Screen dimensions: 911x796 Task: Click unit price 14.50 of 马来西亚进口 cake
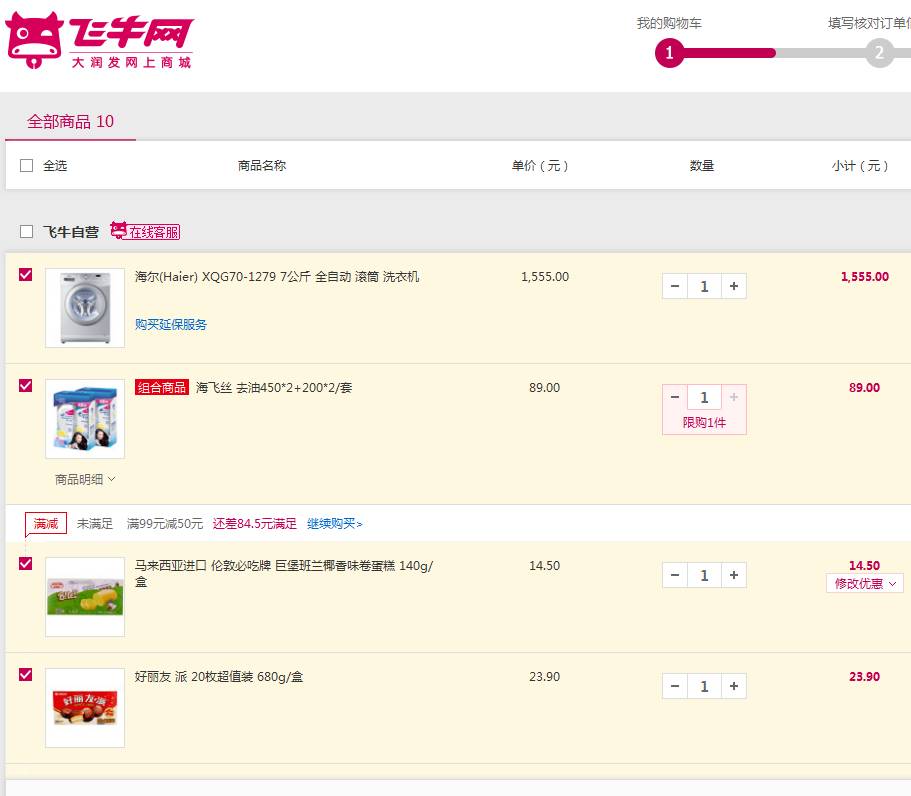[544, 566]
